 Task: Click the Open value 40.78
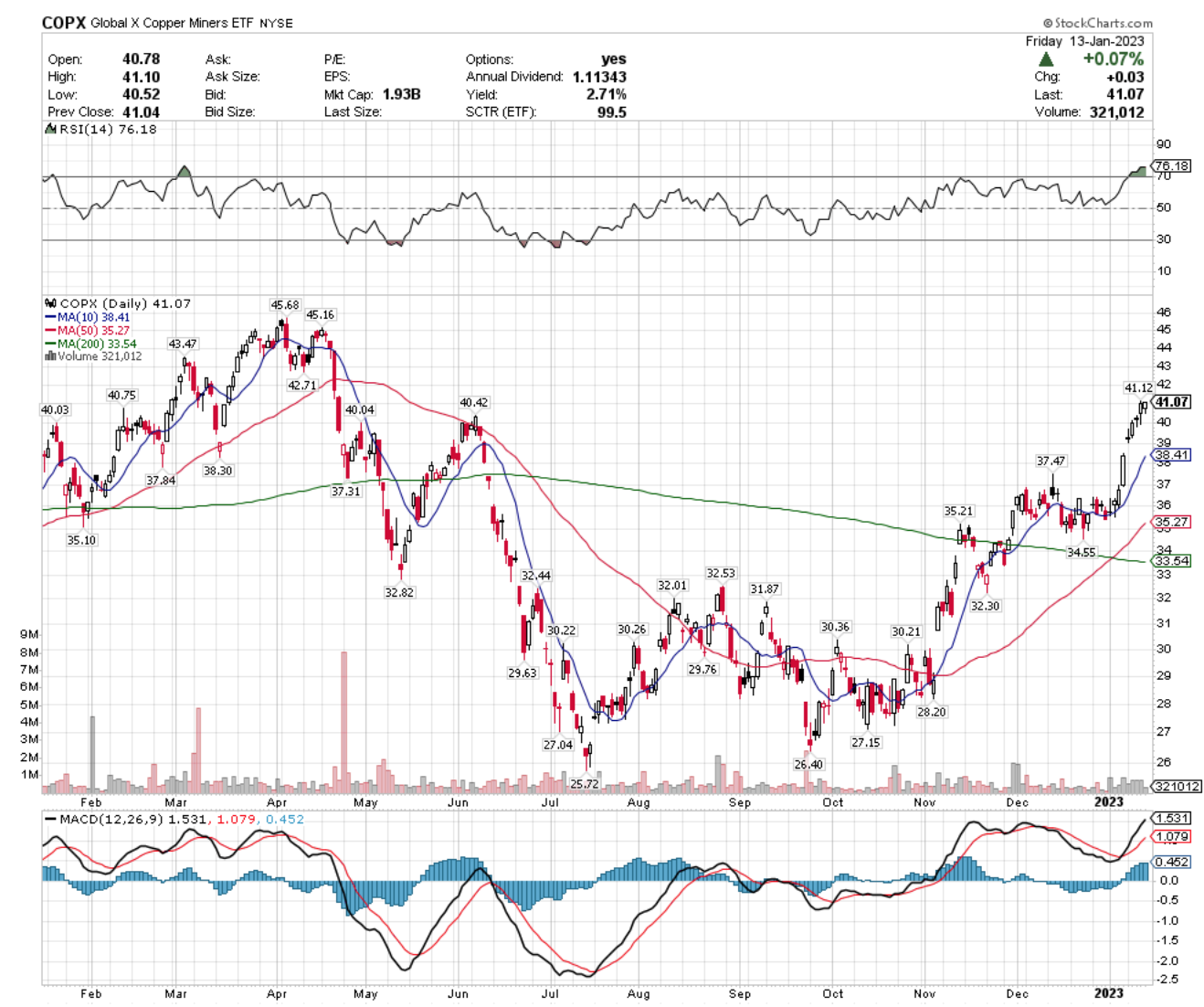pyautogui.click(x=141, y=58)
